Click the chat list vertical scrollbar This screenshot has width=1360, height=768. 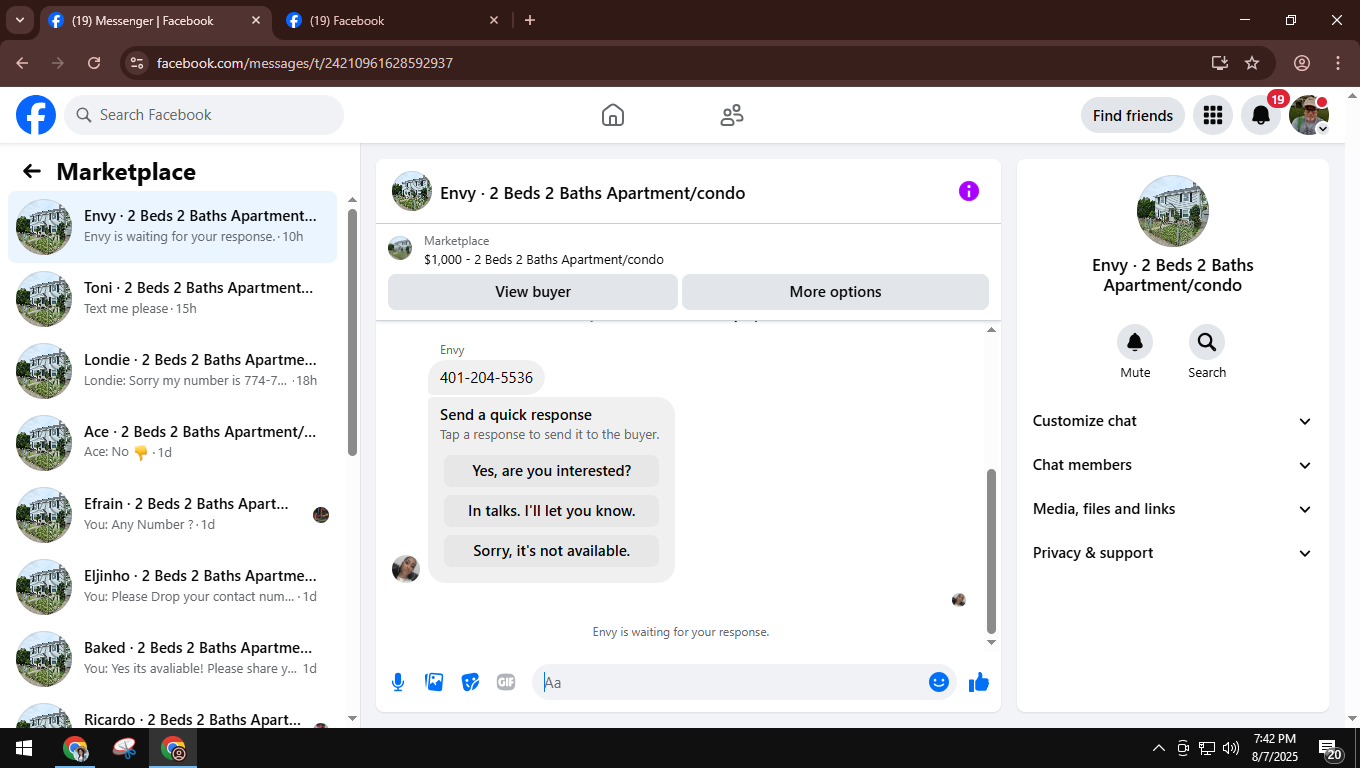tap(352, 332)
